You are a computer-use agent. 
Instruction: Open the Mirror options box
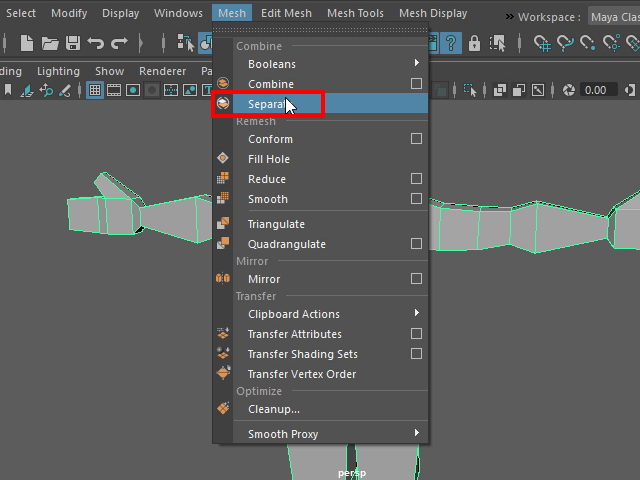tap(416, 279)
